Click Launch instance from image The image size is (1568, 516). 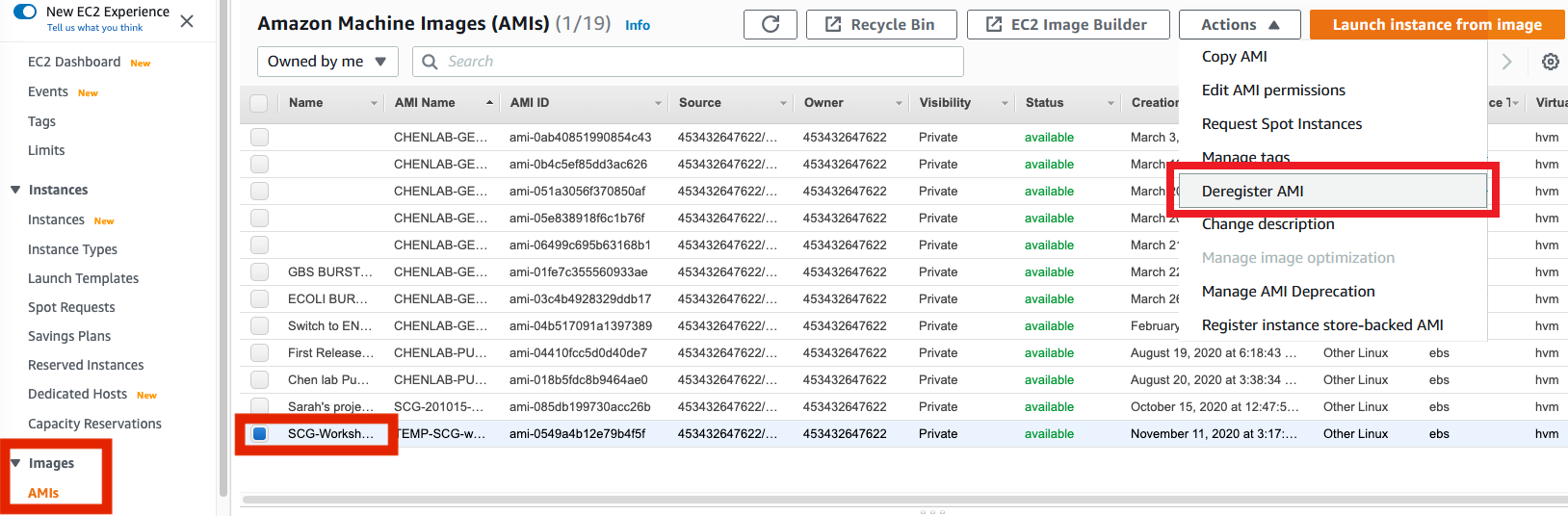click(1437, 24)
